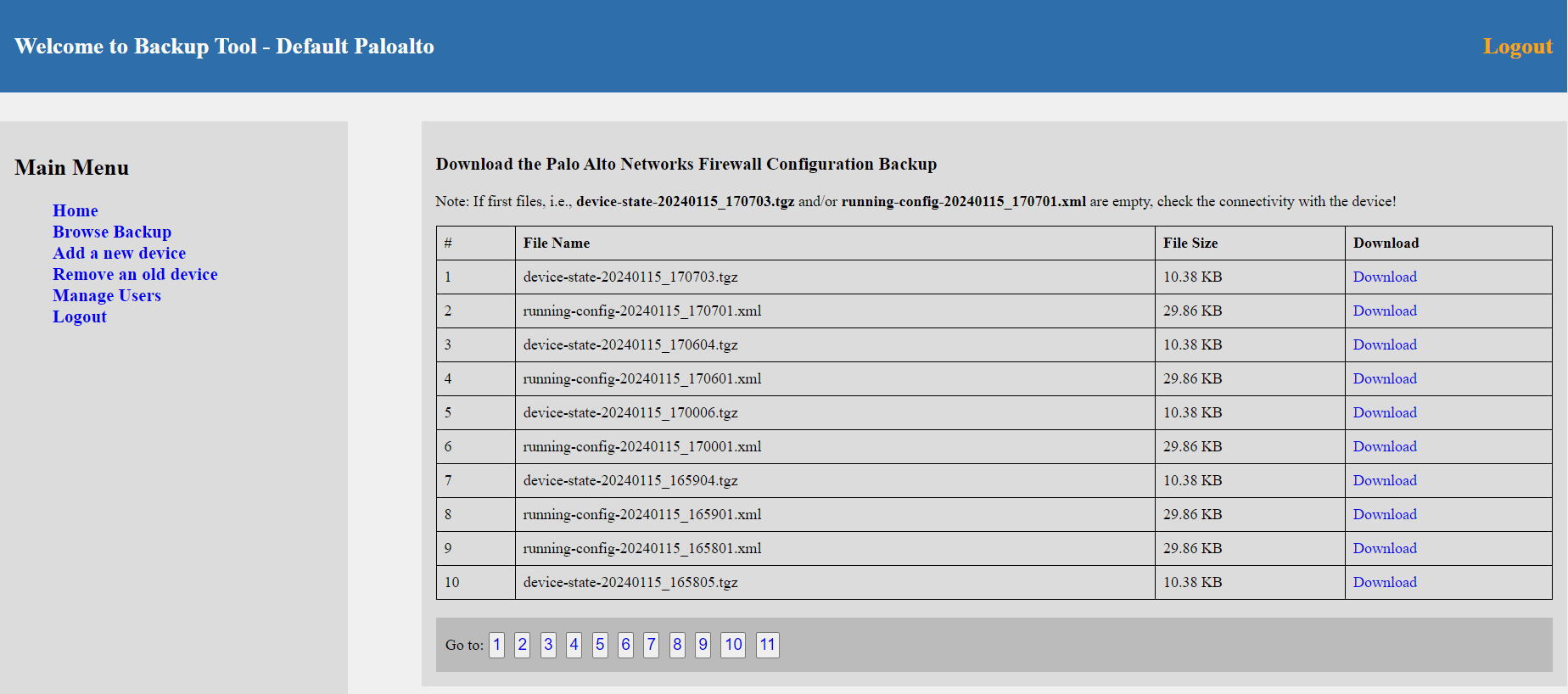Screen dimensions: 1568x694
Task: Click the Main Menu heading
Action: [72, 168]
